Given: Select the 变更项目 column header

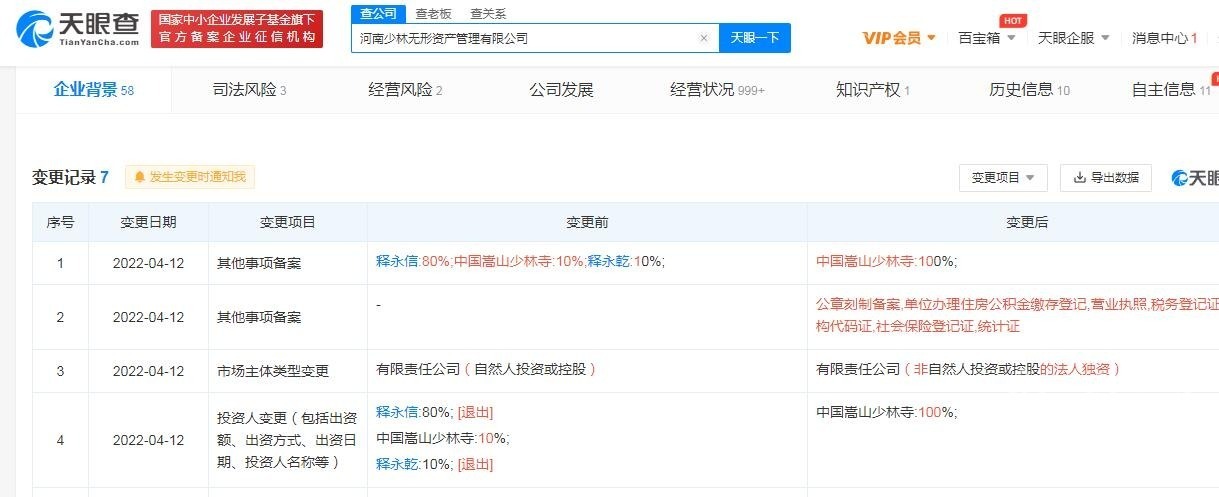Looking at the screenshot, I should click(x=288, y=222).
